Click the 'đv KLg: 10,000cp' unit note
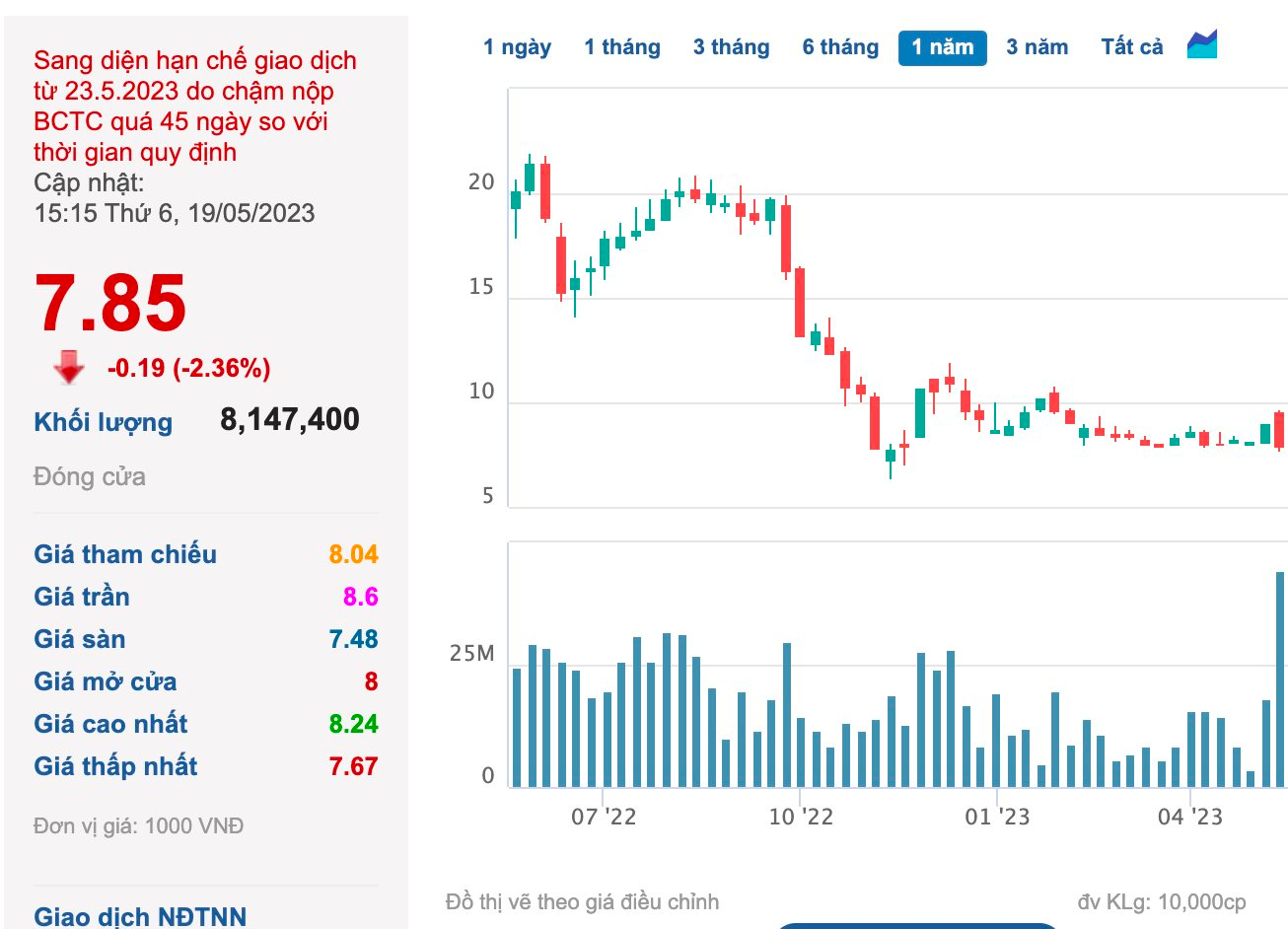 pos(1162,901)
